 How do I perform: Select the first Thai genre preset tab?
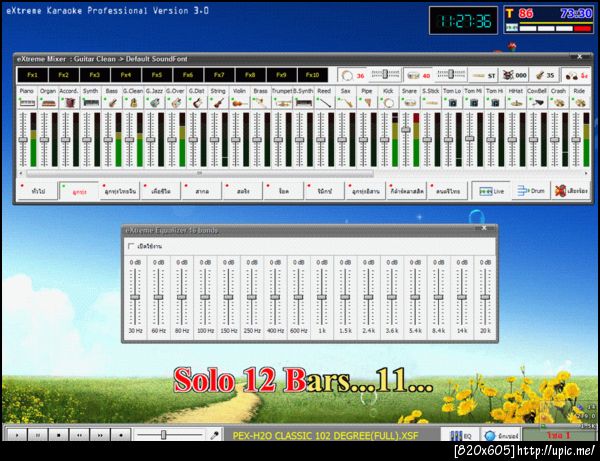pos(38,191)
